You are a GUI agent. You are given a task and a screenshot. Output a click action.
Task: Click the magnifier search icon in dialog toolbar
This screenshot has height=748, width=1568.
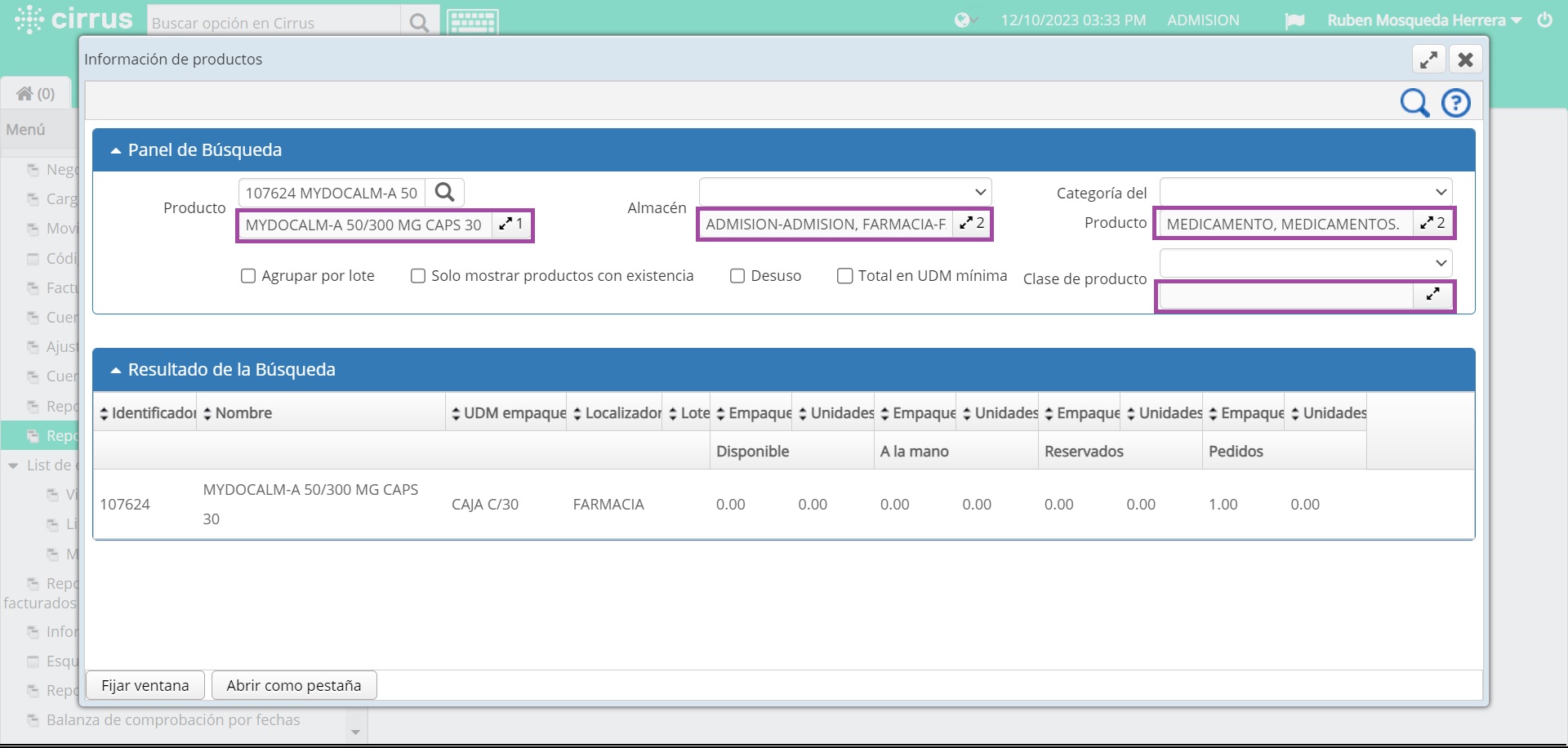[1414, 103]
